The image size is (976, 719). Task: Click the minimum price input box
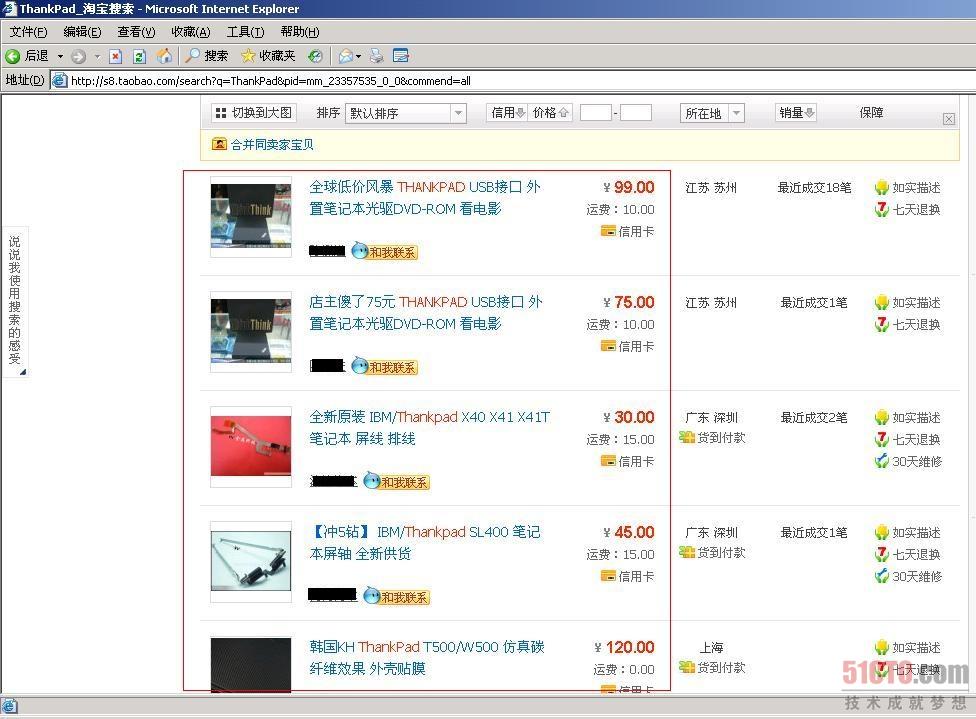[596, 113]
